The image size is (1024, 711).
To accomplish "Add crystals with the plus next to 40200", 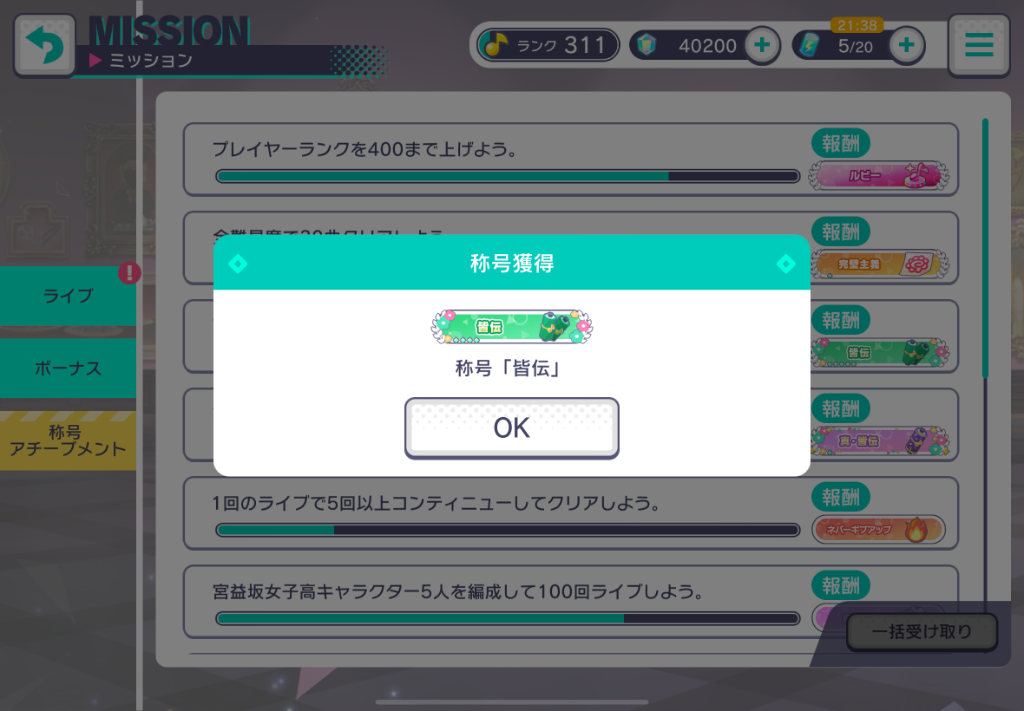I will (x=761, y=45).
